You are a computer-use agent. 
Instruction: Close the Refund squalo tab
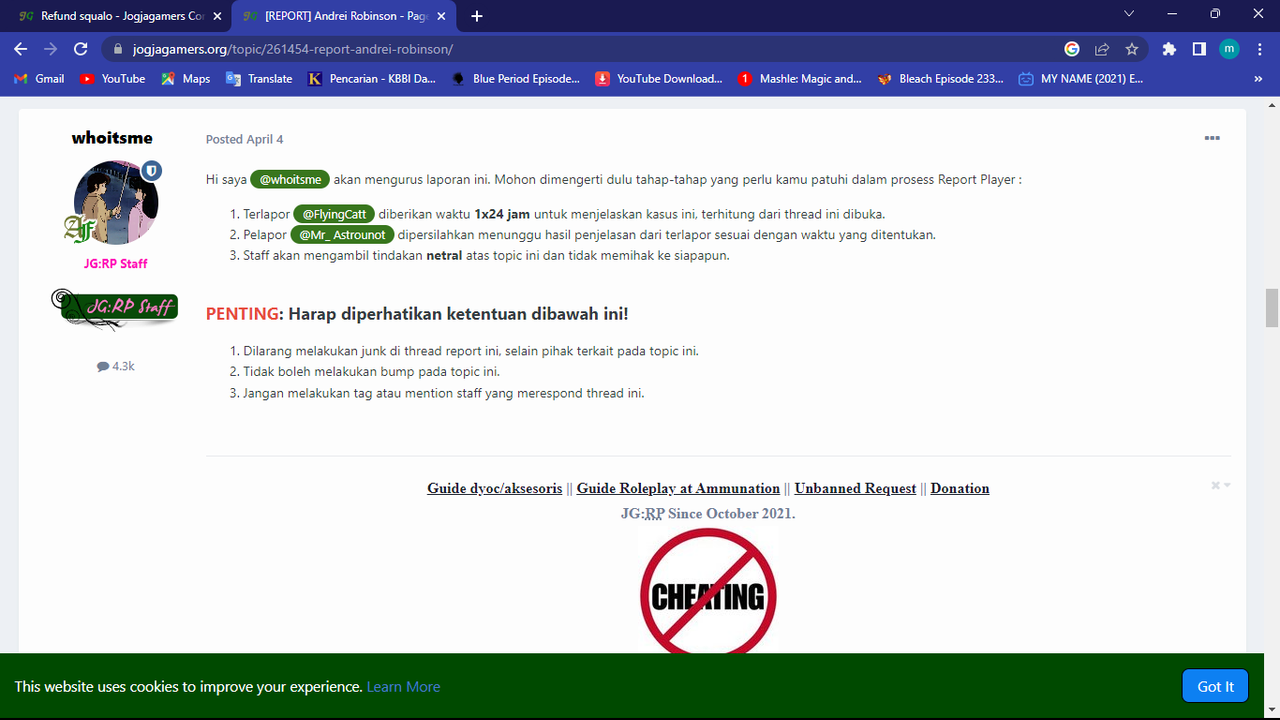tap(217, 16)
